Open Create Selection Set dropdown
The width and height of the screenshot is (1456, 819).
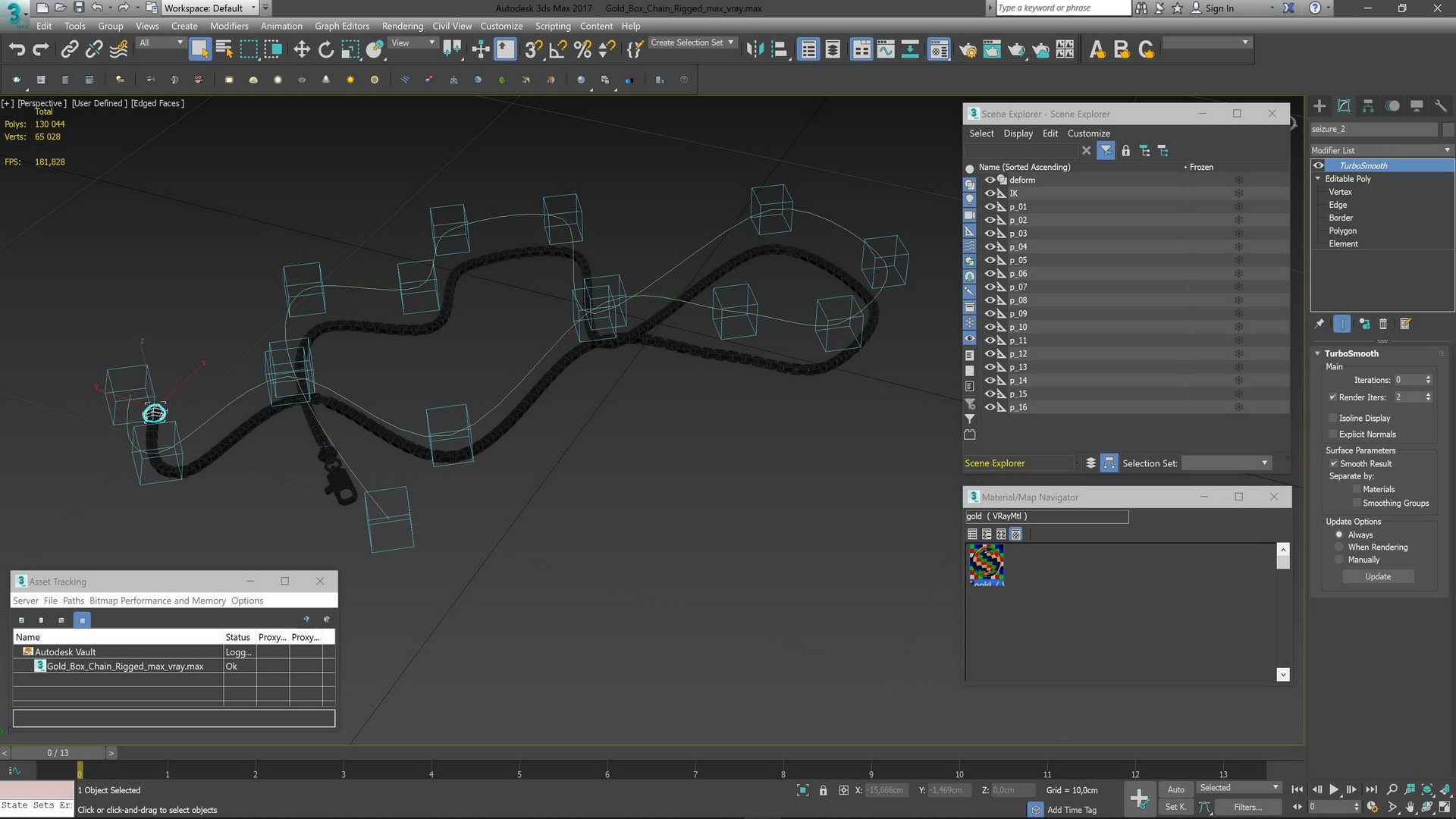[692, 43]
